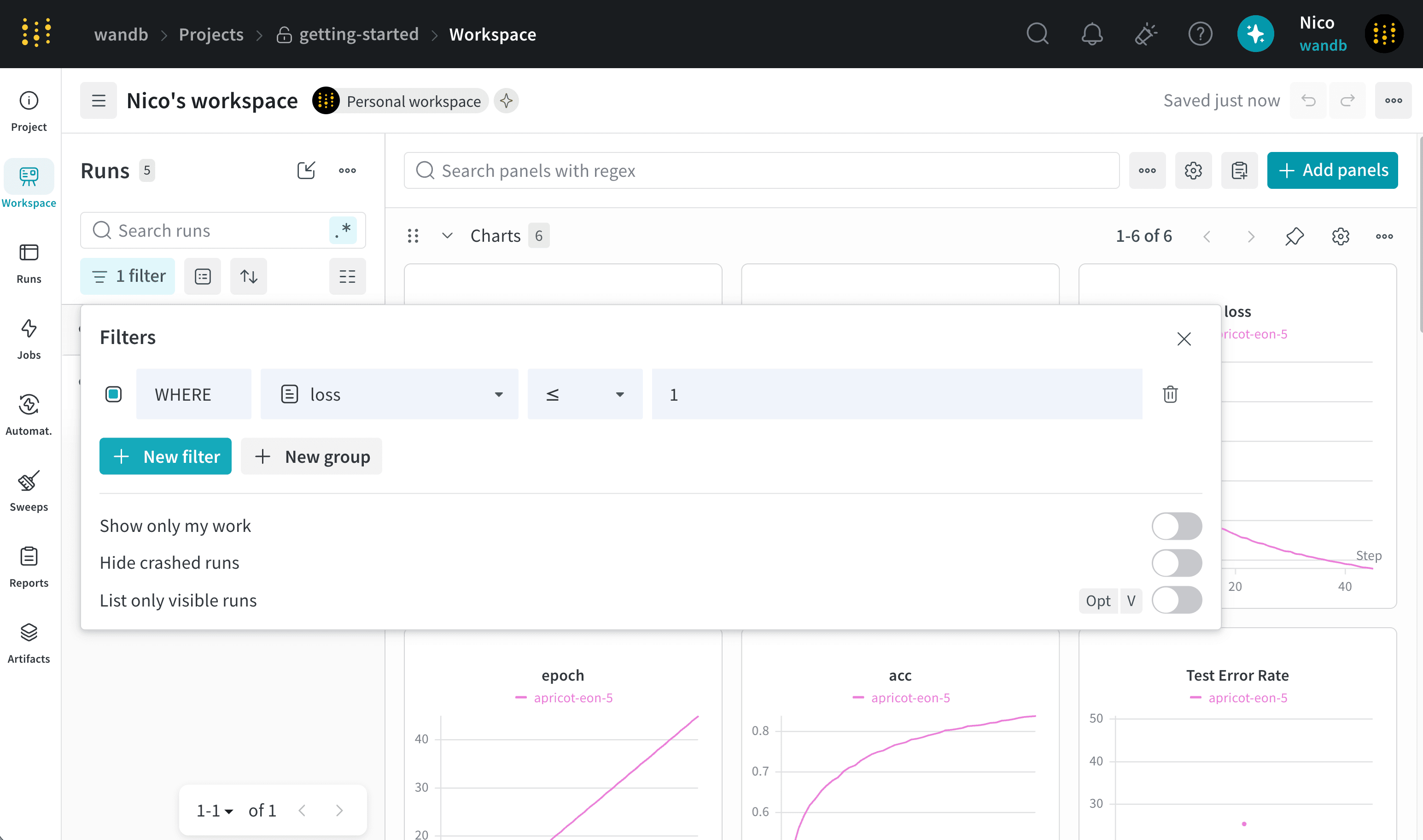Toggle the regex search mode for runs
This screenshot has height=840, width=1423.
pos(343,230)
